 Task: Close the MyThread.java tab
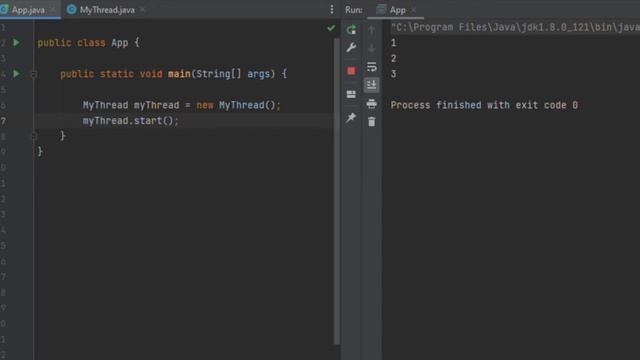pos(142,9)
